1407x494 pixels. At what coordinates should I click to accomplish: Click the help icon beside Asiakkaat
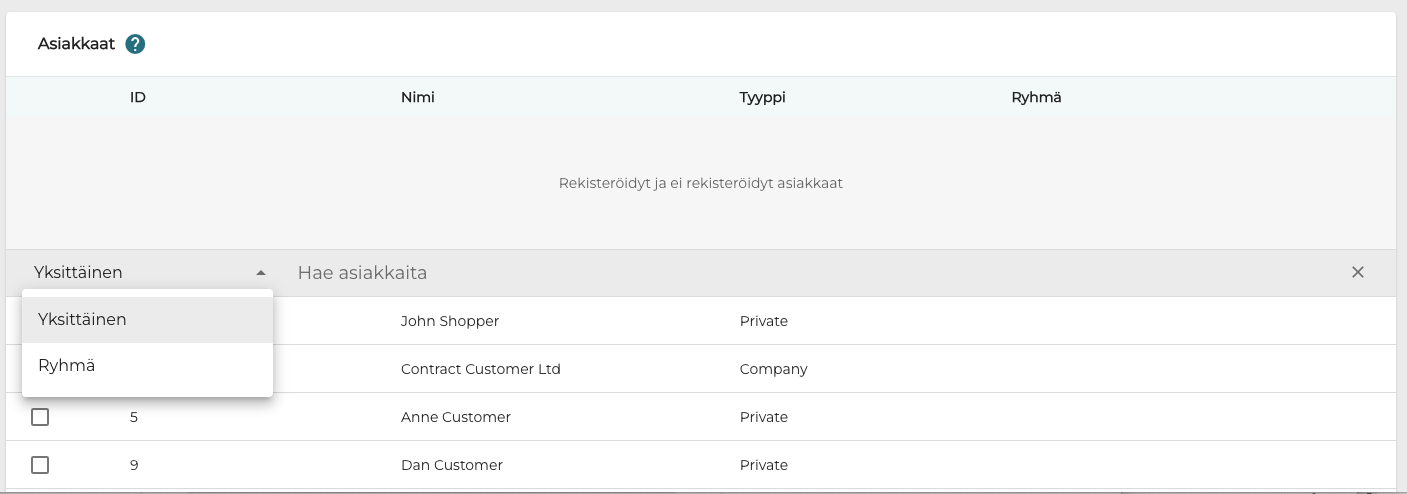click(x=136, y=44)
